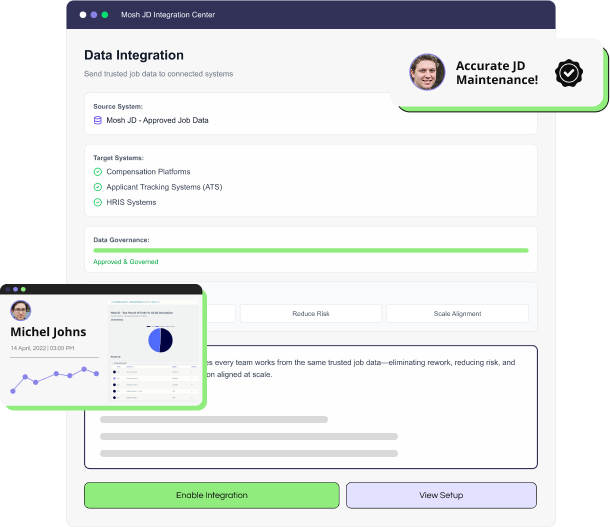Click the View Setup button

441,495
